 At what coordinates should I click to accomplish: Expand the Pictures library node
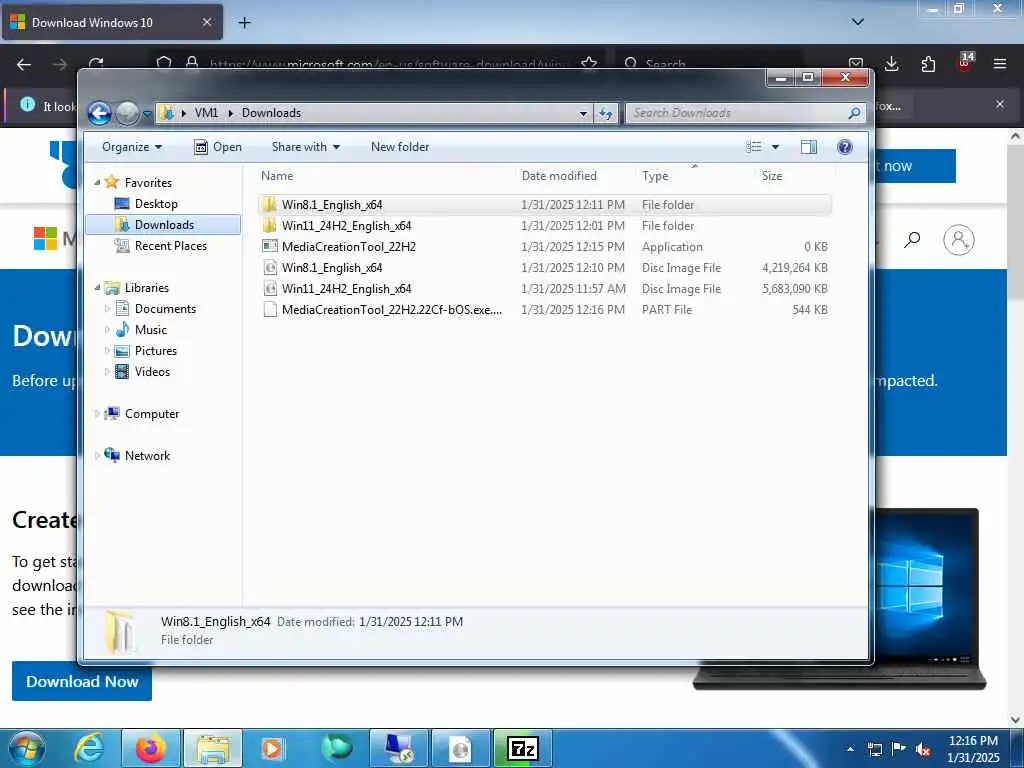pos(107,351)
